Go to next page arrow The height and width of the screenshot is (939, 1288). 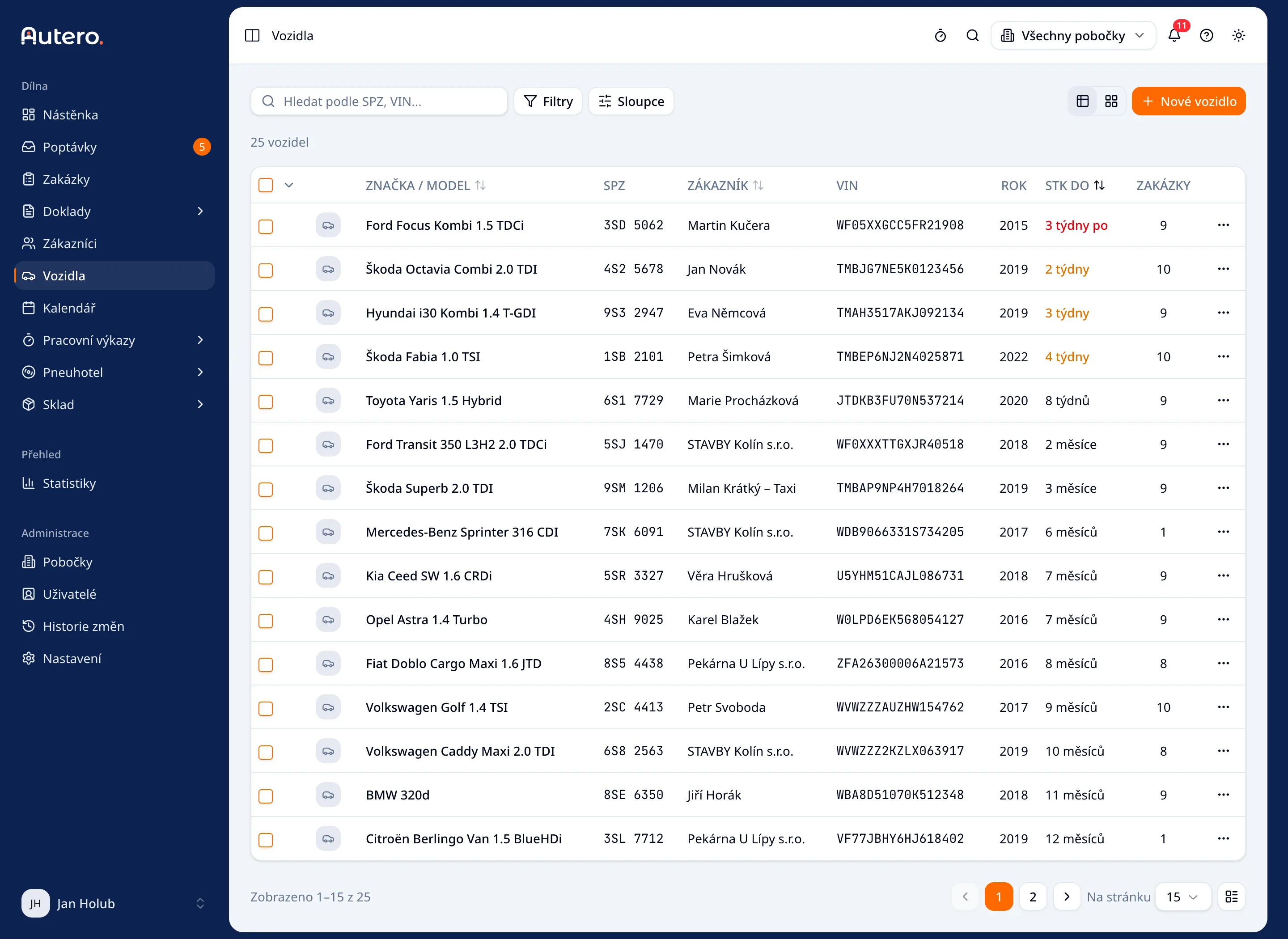[1066, 897]
